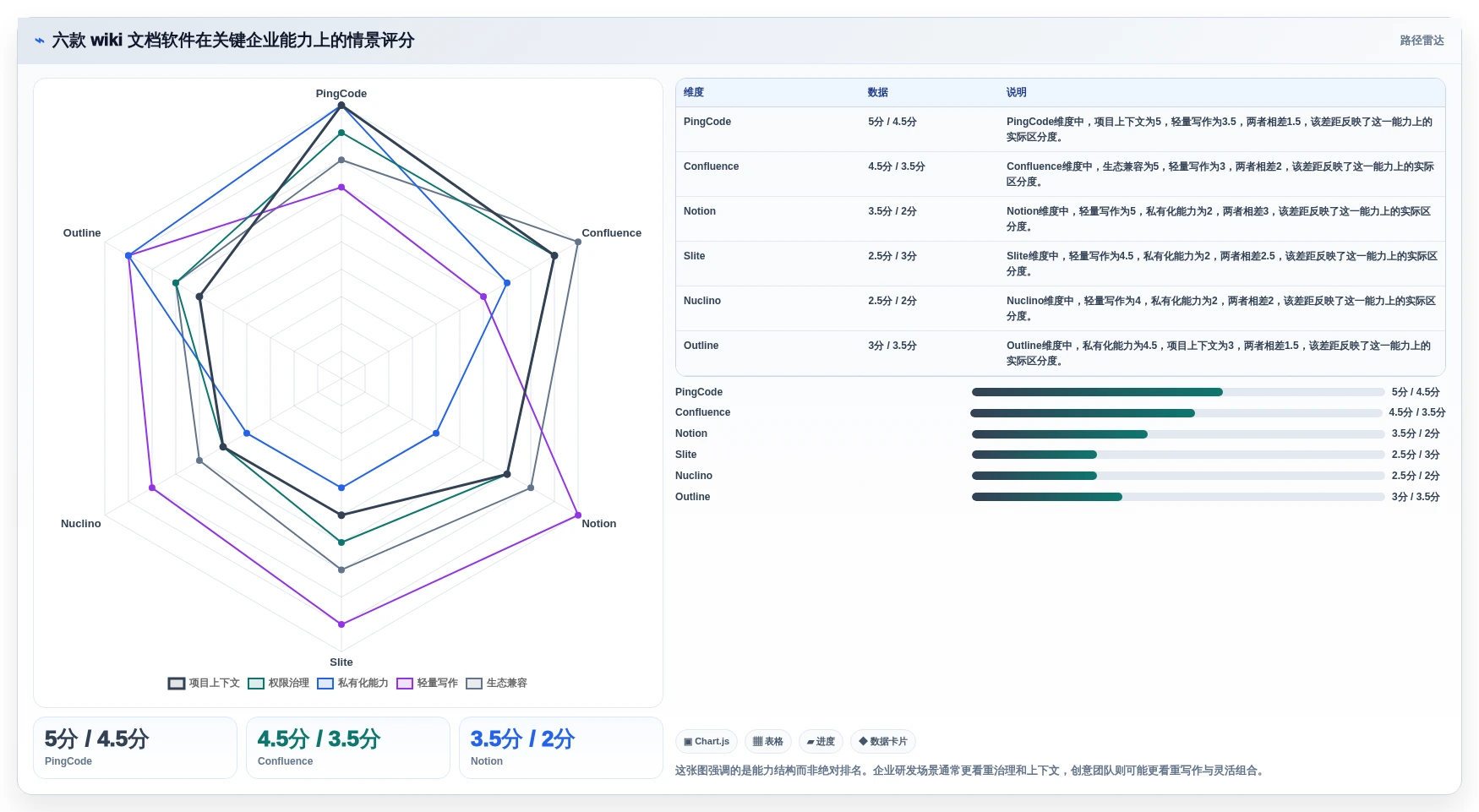Toggle the 轻量写作 legend series
The height and width of the screenshot is (812, 1479).
[427, 683]
